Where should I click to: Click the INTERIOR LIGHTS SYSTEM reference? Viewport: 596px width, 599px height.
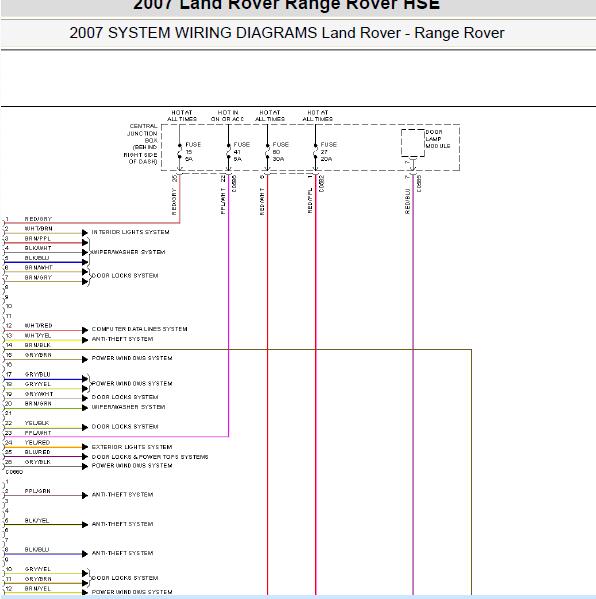[130, 232]
